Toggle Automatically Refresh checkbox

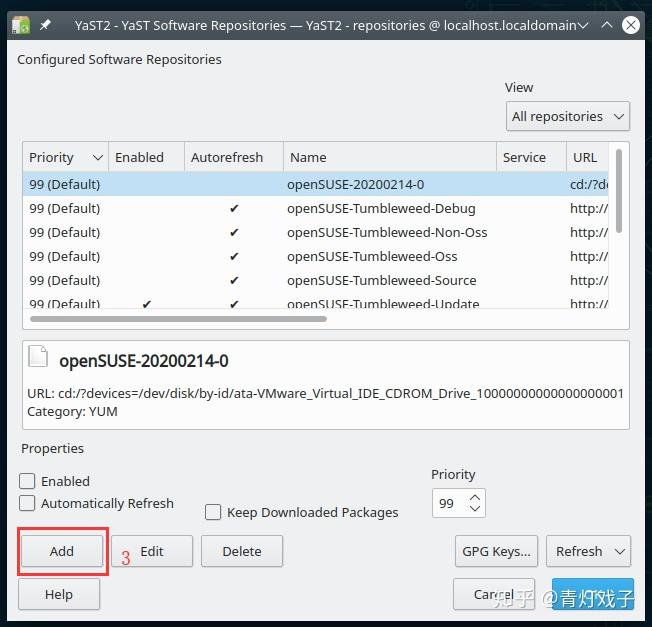pyautogui.click(x=27, y=503)
